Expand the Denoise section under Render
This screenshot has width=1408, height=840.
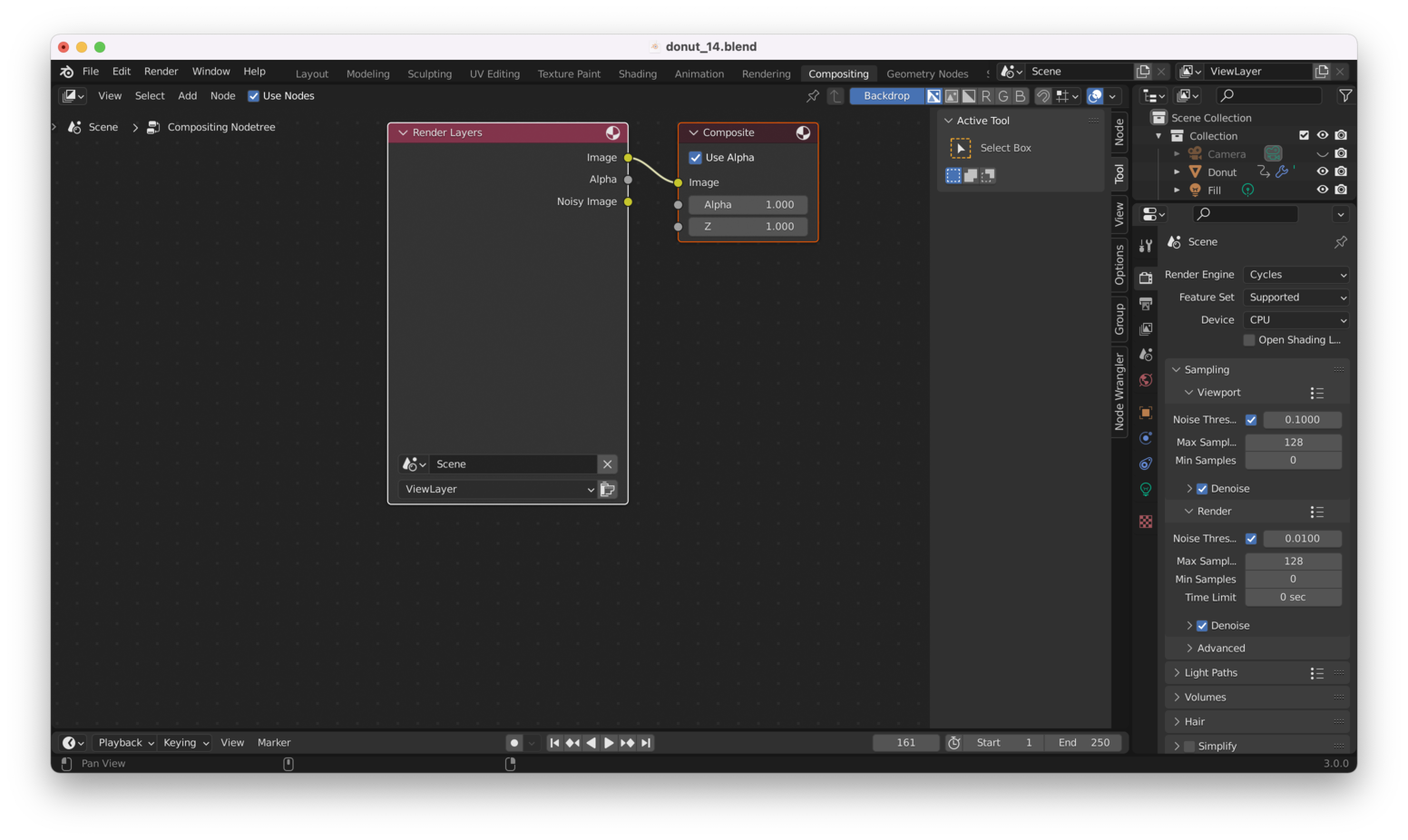(1189, 625)
